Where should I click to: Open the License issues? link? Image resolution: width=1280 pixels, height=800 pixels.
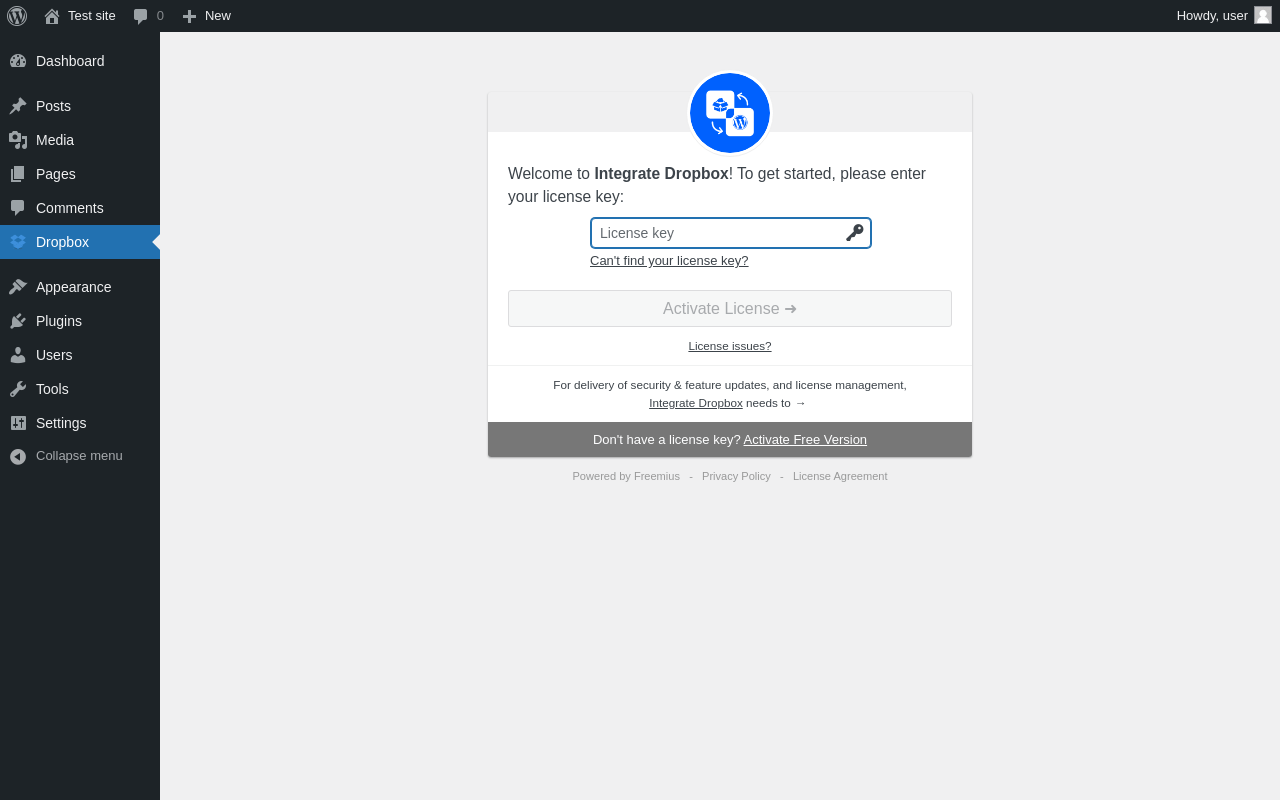click(x=730, y=346)
